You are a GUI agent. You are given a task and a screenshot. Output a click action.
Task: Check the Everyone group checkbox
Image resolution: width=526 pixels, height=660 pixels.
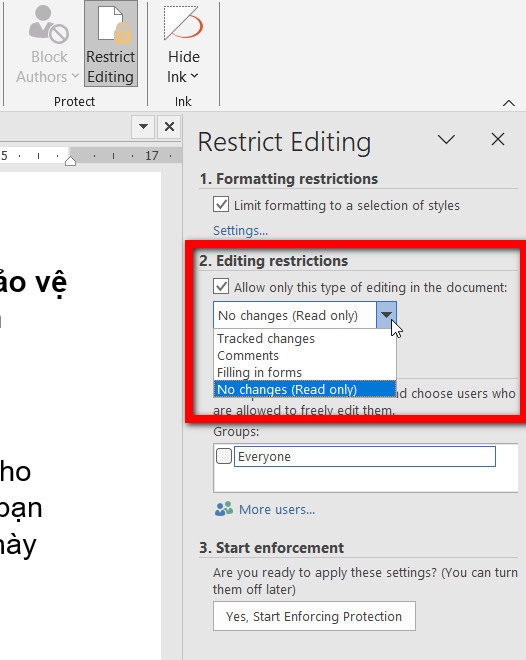point(224,456)
